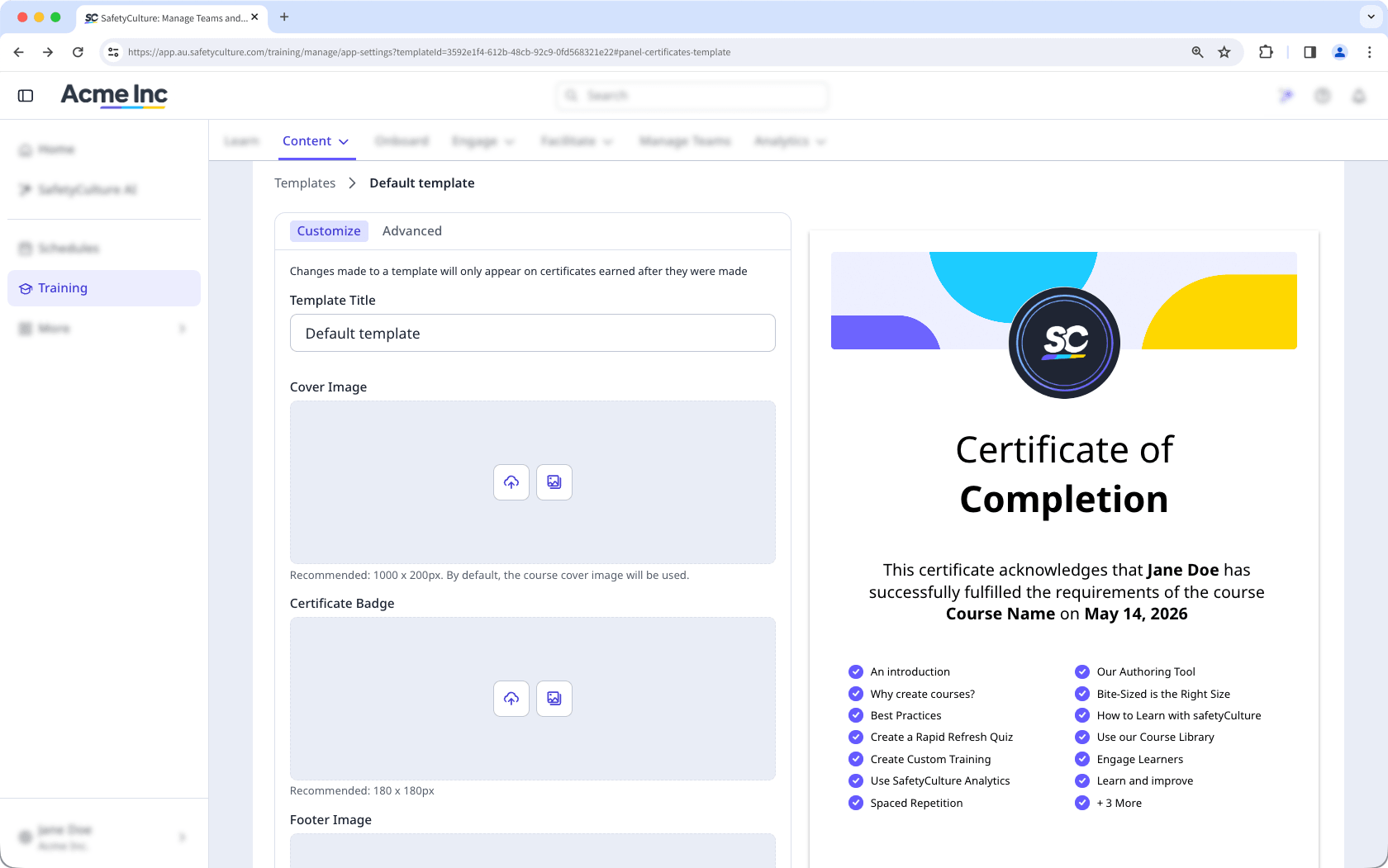Open the Analytics dropdown menu
The image size is (1388, 868).
click(790, 141)
